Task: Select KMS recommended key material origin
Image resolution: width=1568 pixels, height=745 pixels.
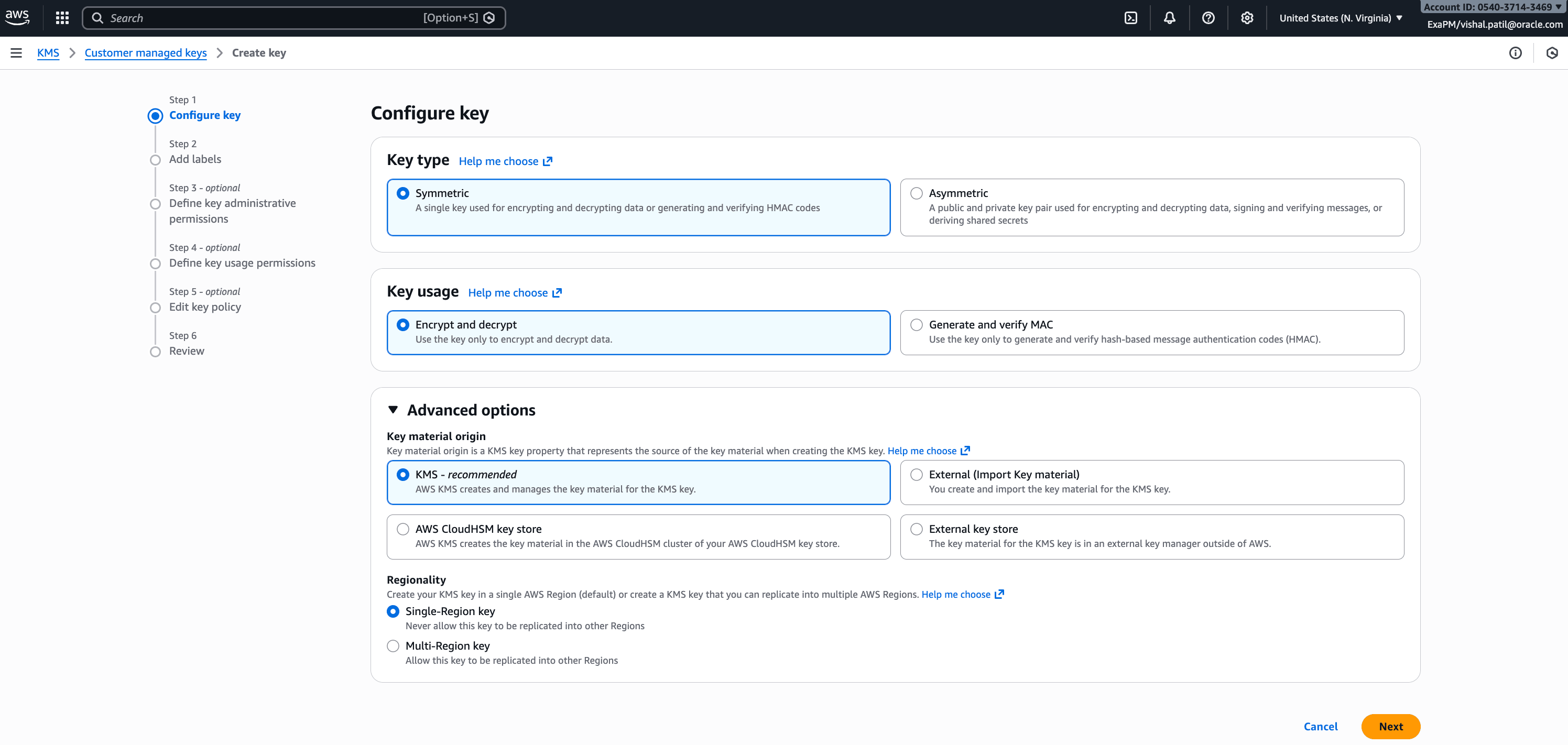Action: [638, 482]
